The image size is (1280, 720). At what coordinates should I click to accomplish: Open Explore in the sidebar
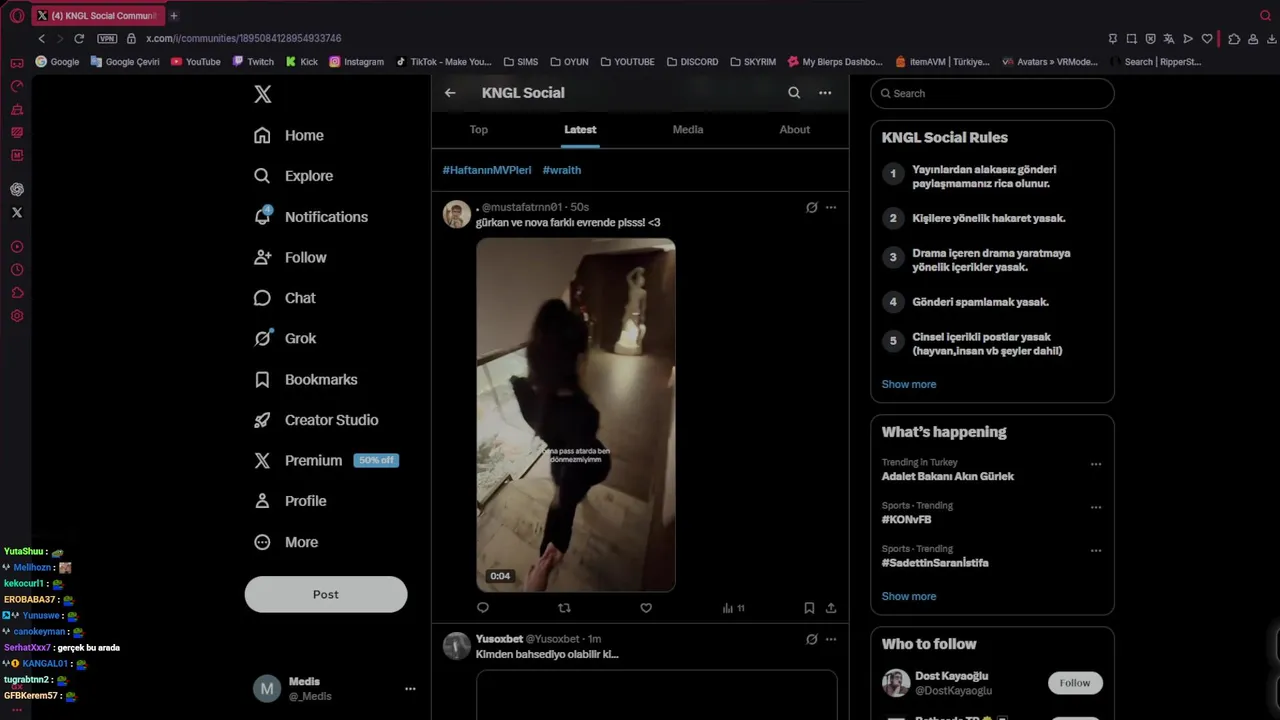(x=293, y=176)
